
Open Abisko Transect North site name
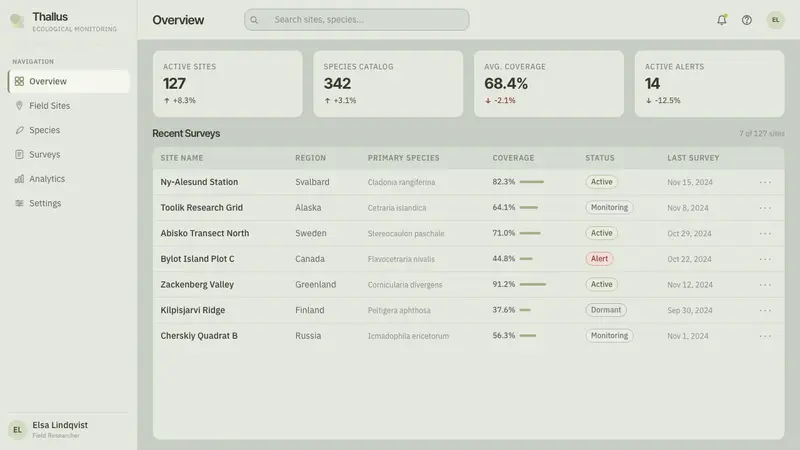[205, 233]
